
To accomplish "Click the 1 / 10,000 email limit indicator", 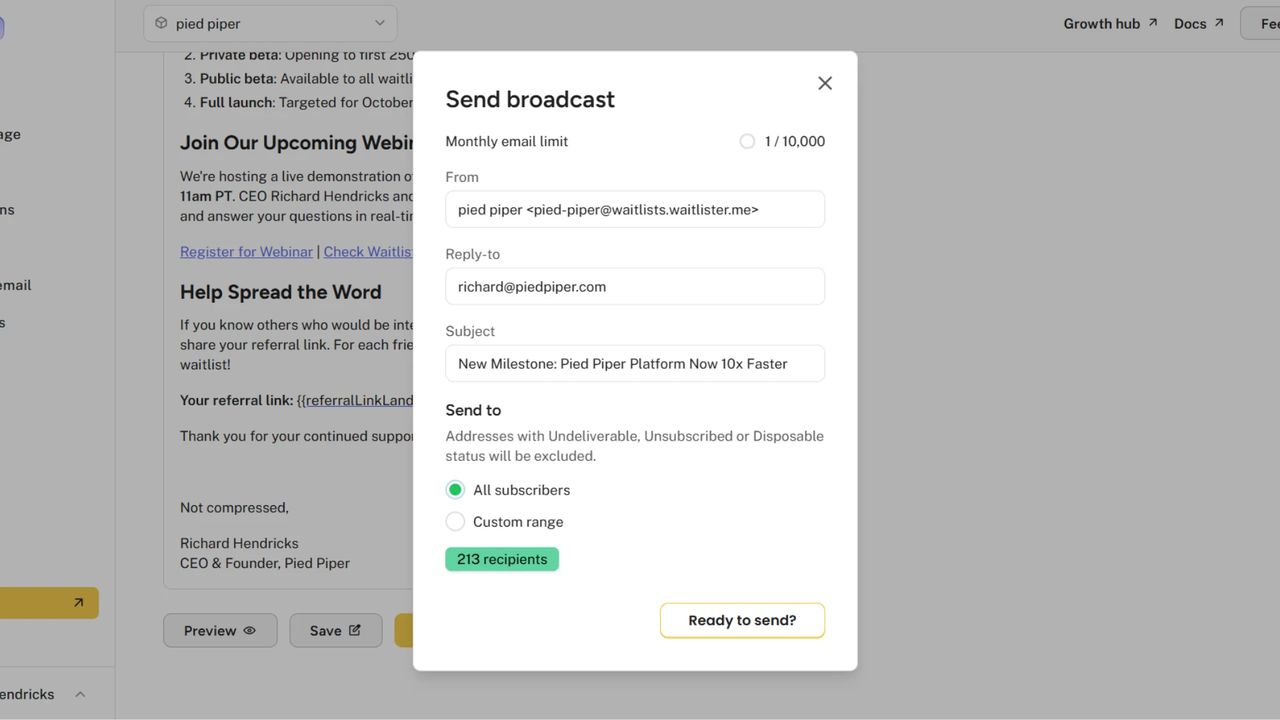I will [796, 141].
